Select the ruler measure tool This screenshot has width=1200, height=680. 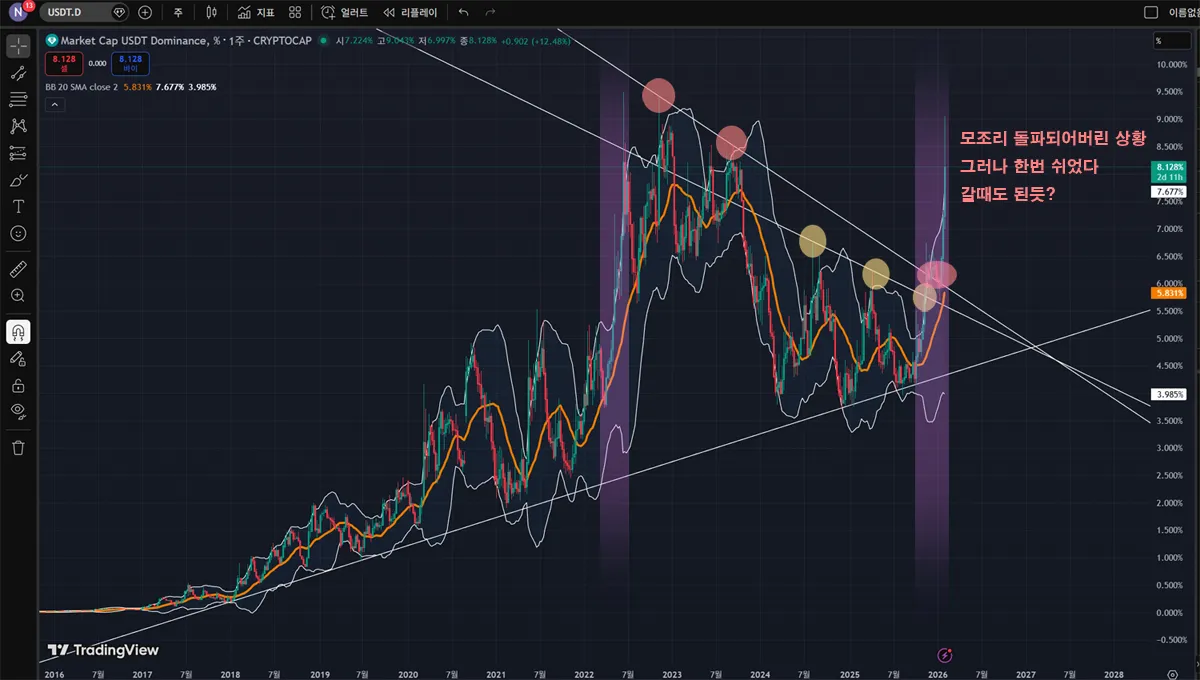(18, 269)
